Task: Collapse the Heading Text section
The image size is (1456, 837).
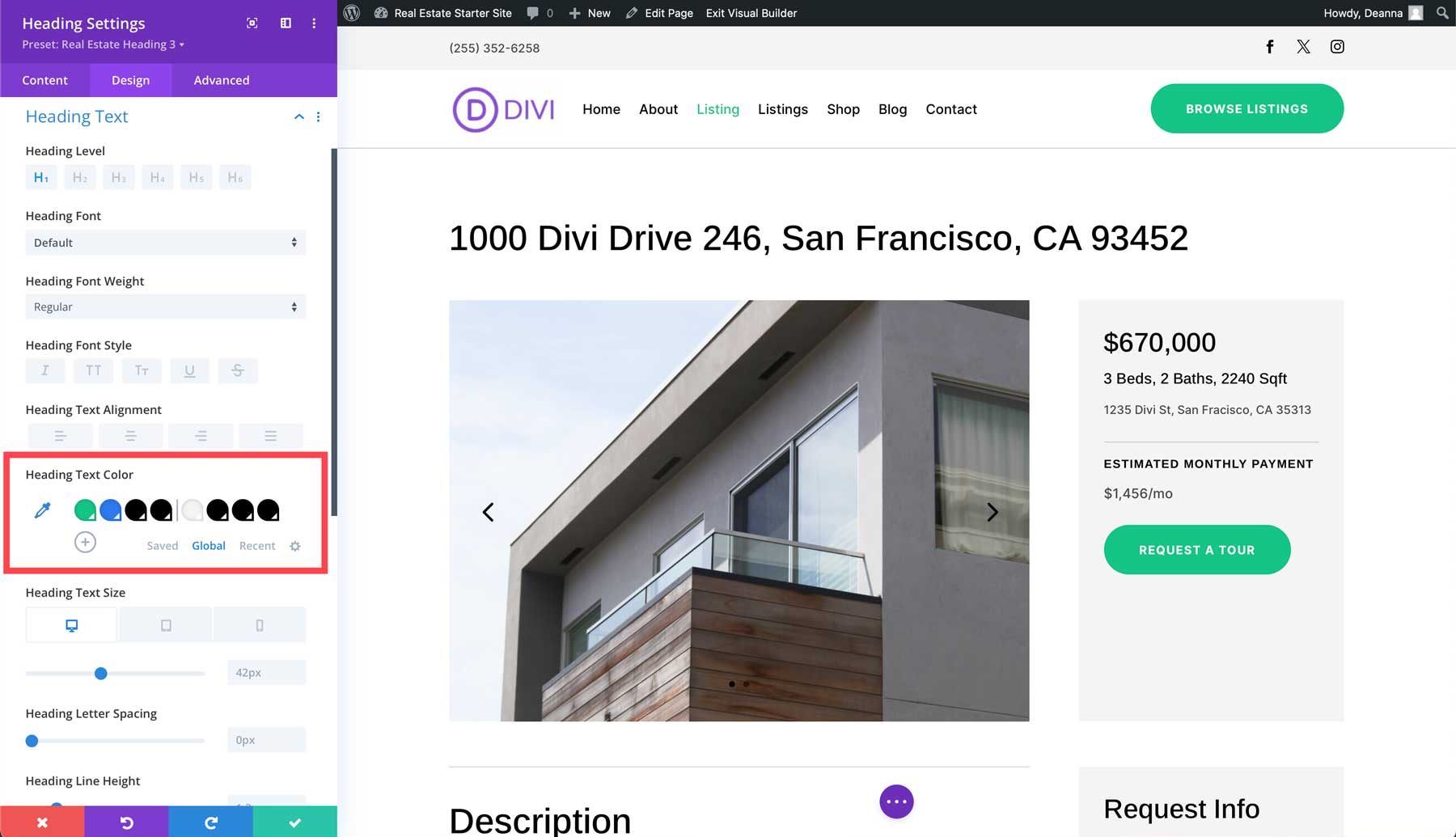Action: [x=298, y=116]
